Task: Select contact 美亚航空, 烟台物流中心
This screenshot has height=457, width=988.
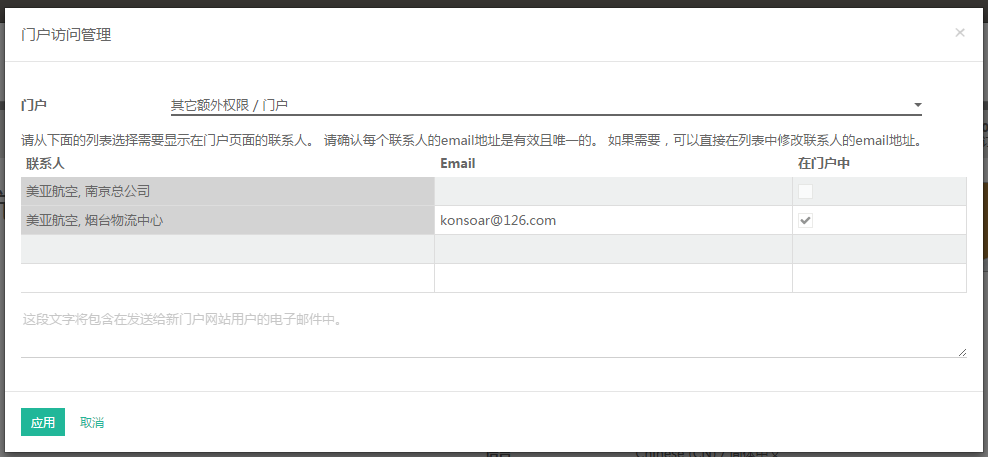Action: (x=227, y=221)
